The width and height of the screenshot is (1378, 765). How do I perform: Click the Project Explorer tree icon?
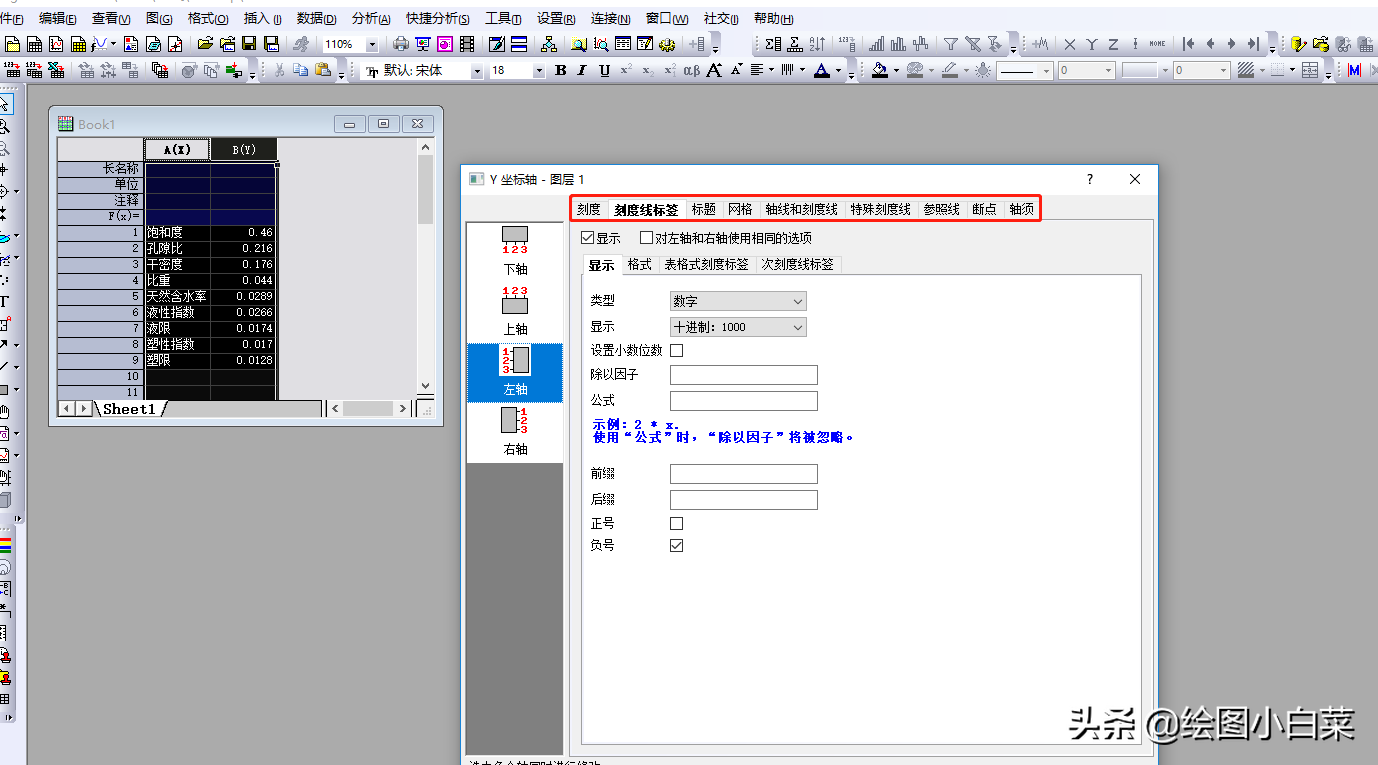pyautogui.click(x=548, y=44)
